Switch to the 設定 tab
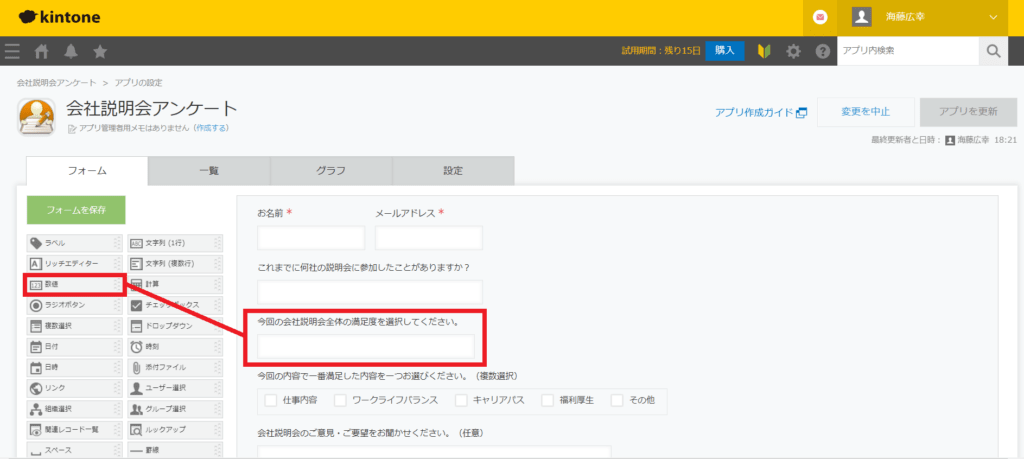 pos(453,171)
